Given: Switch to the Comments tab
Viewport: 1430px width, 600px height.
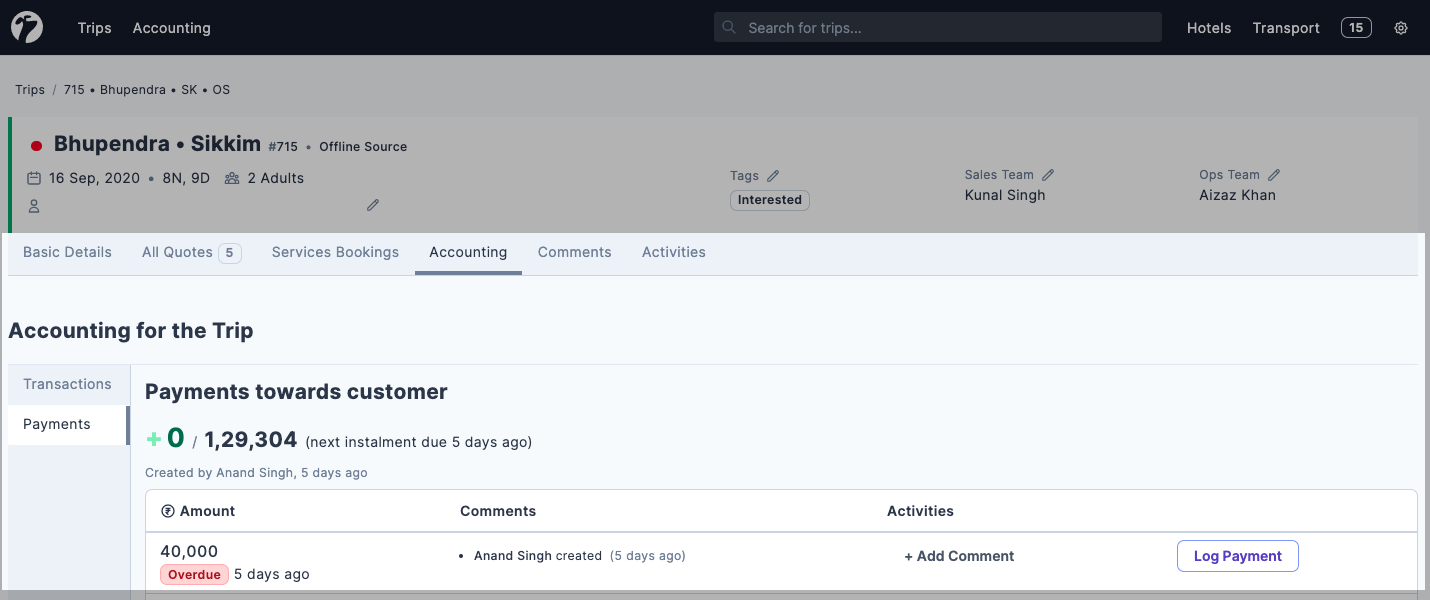Looking at the screenshot, I should click(x=574, y=252).
